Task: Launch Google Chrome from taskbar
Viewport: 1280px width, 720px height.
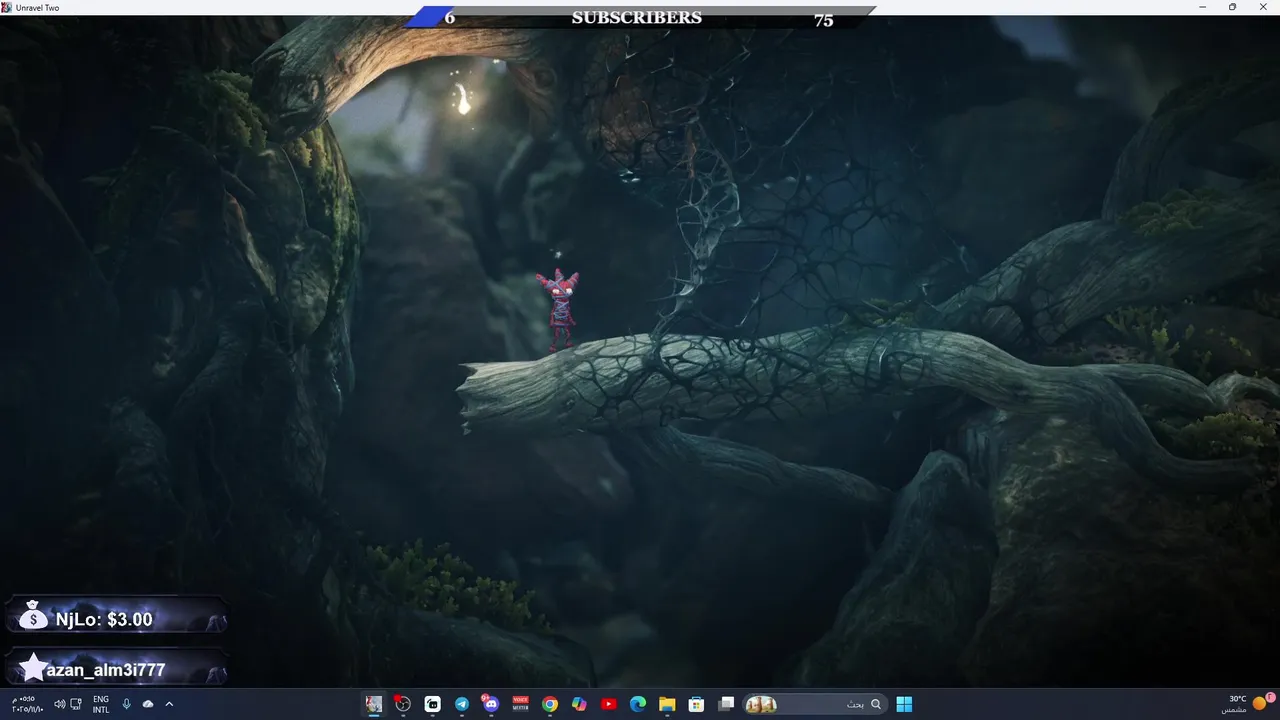Action: [550, 704]
